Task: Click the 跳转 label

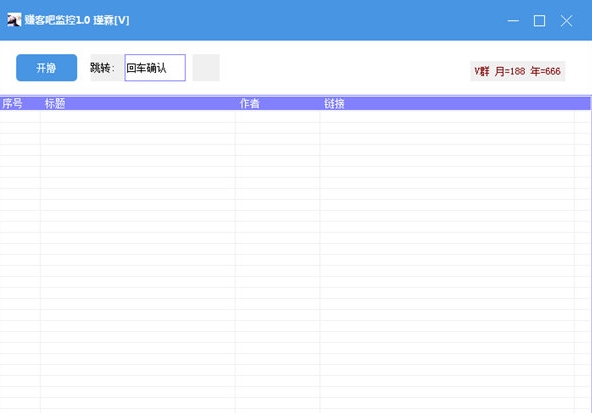Action: click(102, 68)
